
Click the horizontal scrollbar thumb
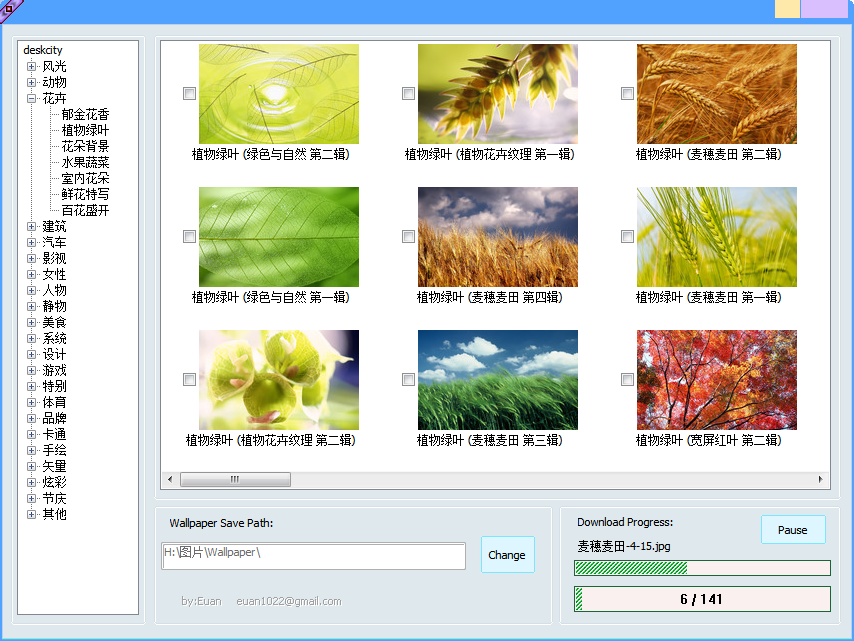[x=235, y=480]
